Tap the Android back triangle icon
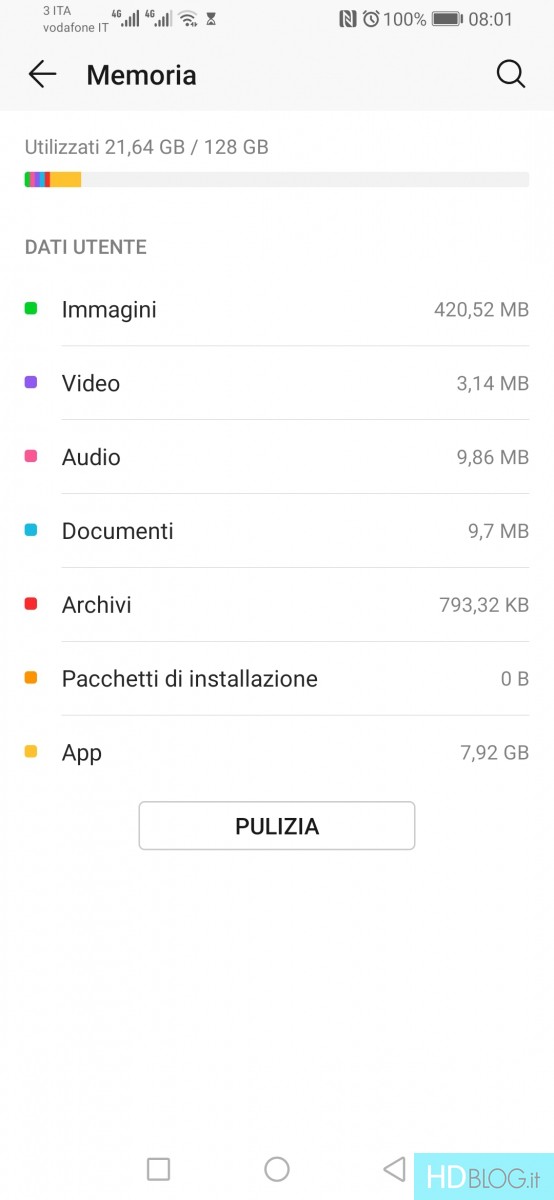The width and height of the screenshot is (554, 1200). click(x=395, y=1169)
